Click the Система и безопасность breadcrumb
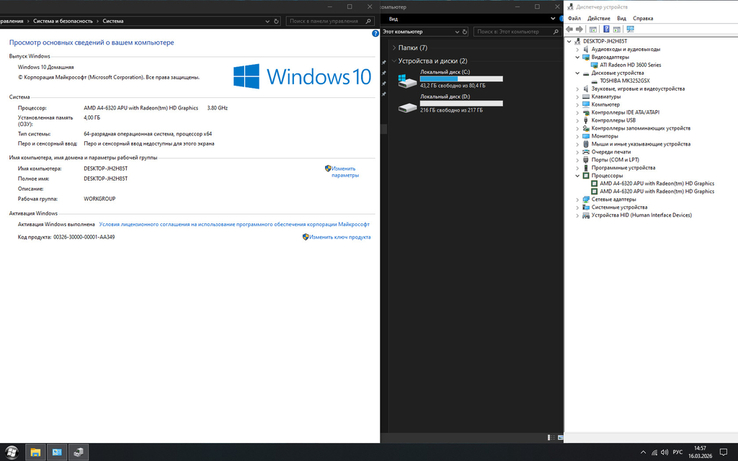The width and height of the screenshot is (738, 461). [63, 21]
